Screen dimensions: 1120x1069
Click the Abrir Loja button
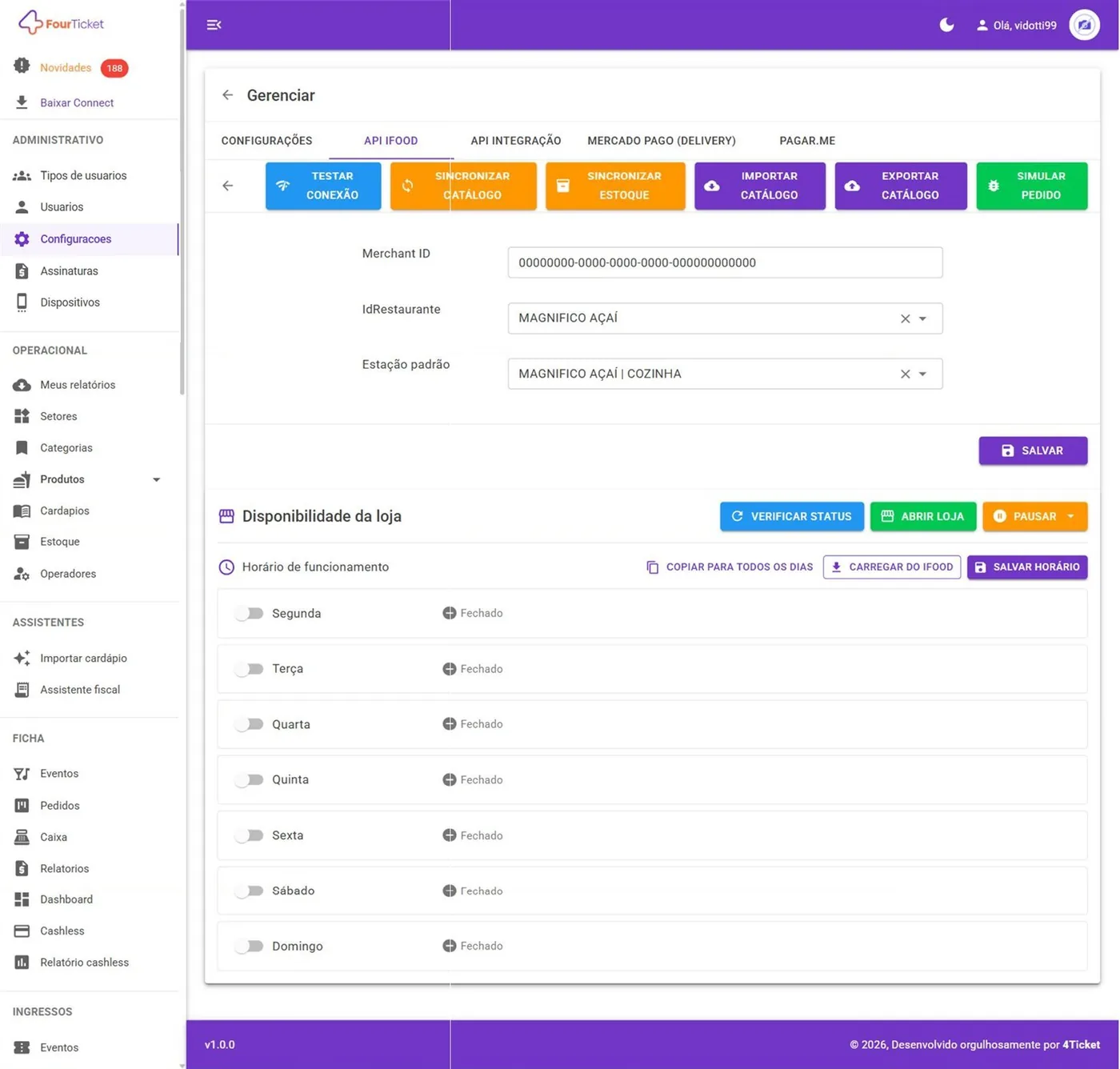[x=923, y=517]
